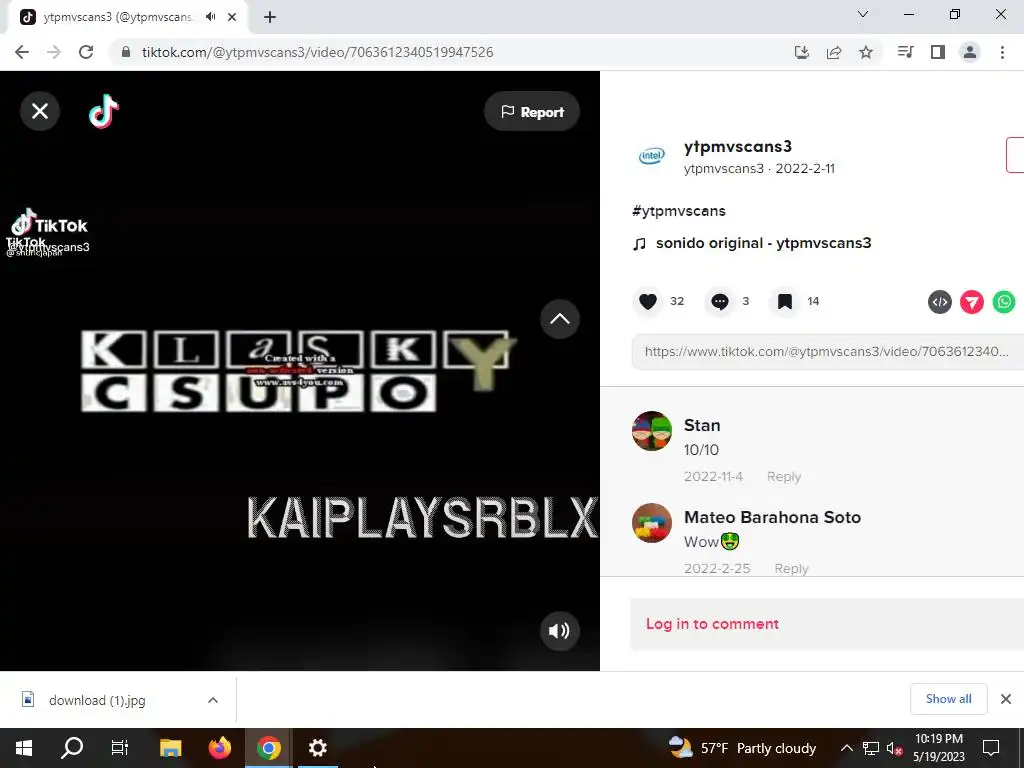Share this page icon in address bar

(834, 52)
